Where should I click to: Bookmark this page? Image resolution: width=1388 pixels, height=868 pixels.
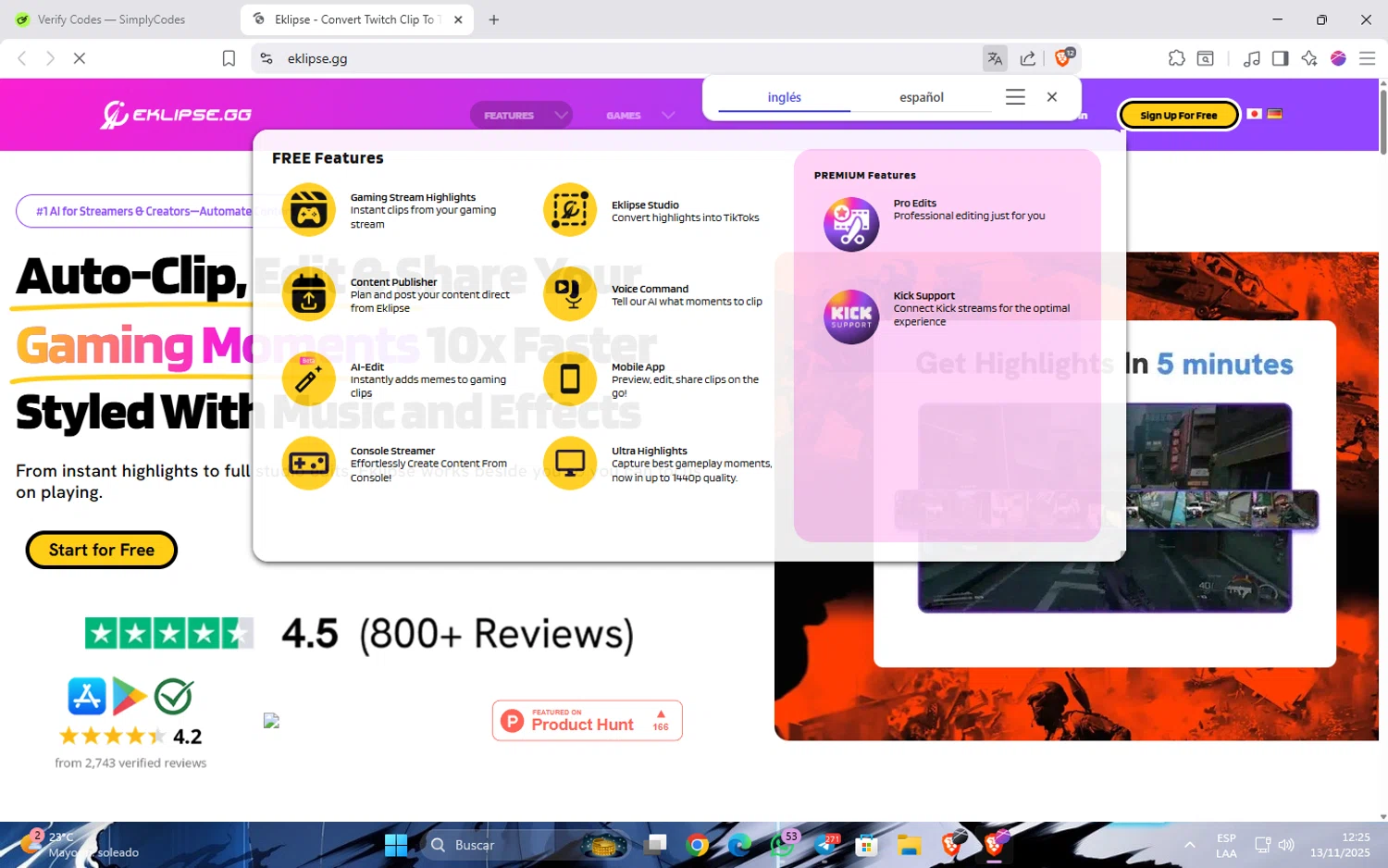click(x=229, y=58)
